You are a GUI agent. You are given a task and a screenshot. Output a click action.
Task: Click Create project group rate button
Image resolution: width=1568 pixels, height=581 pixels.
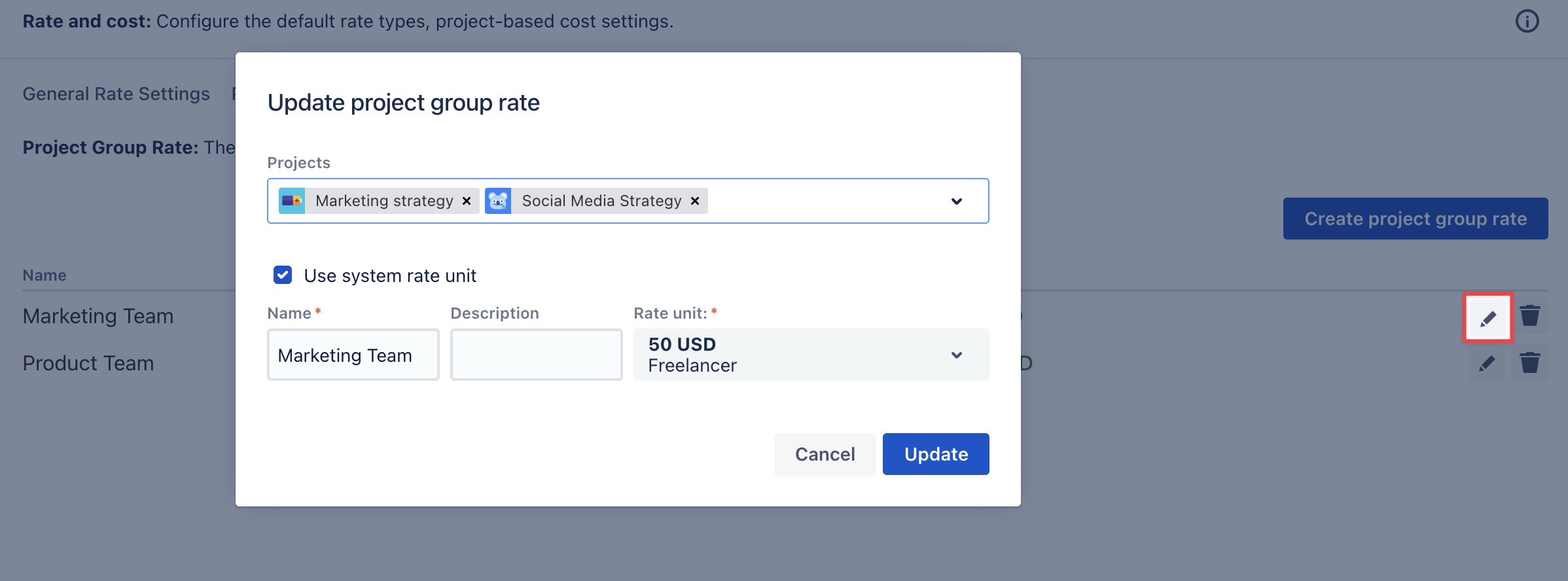(1415, 219)
